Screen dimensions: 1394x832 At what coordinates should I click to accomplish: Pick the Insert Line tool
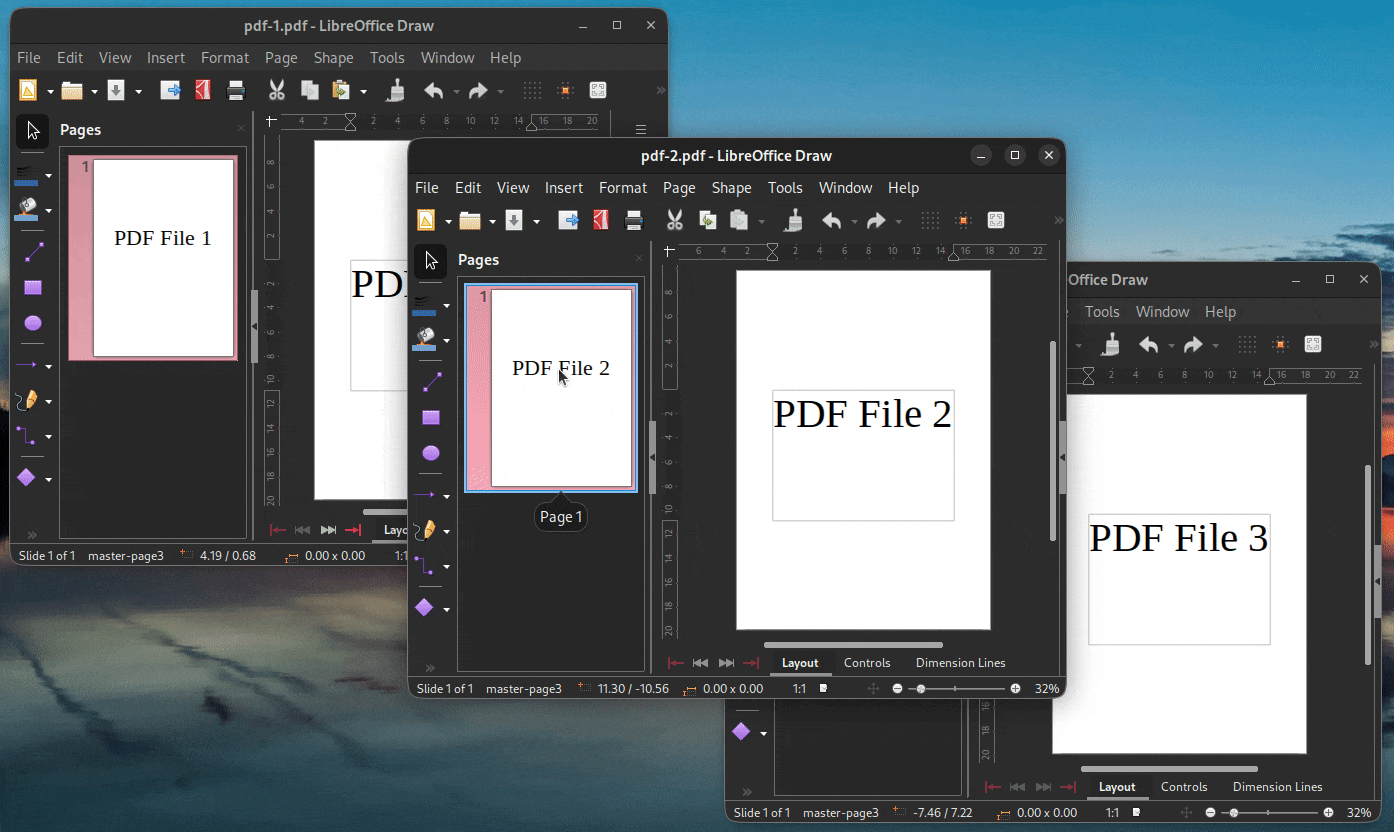432,381
